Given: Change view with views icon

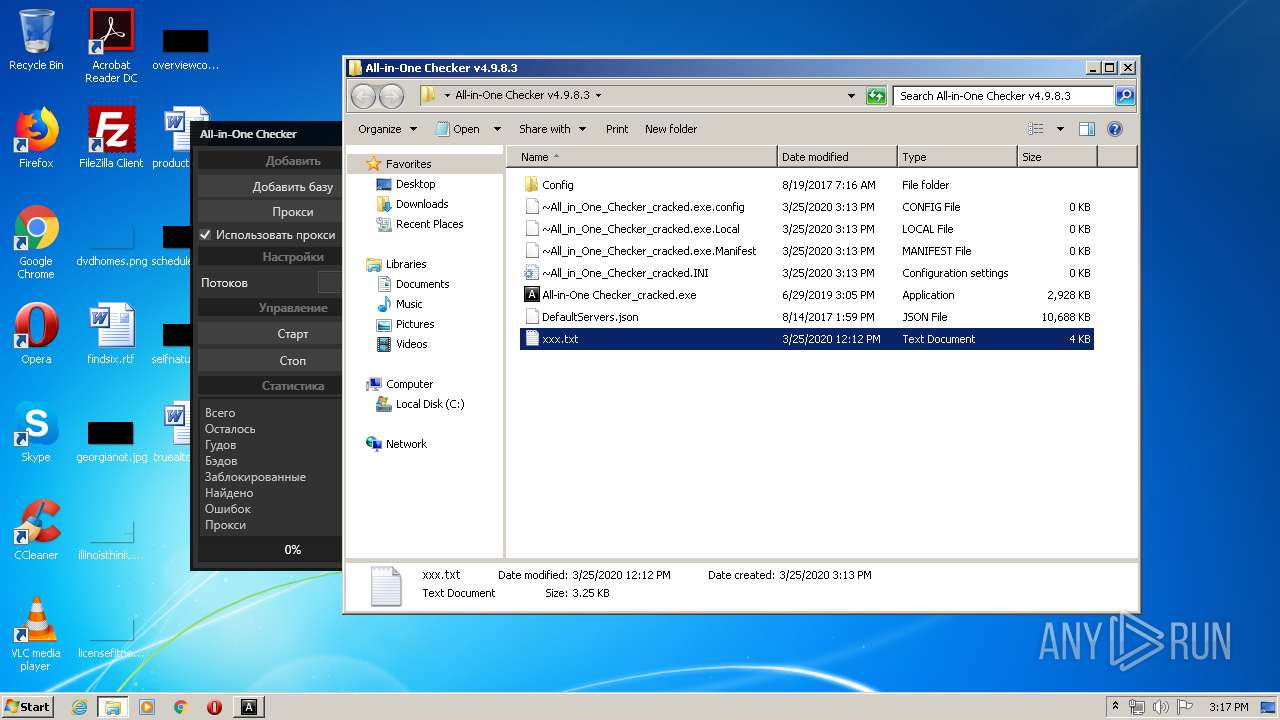Looking at the screenshot, I should (x=1036, y=129).
